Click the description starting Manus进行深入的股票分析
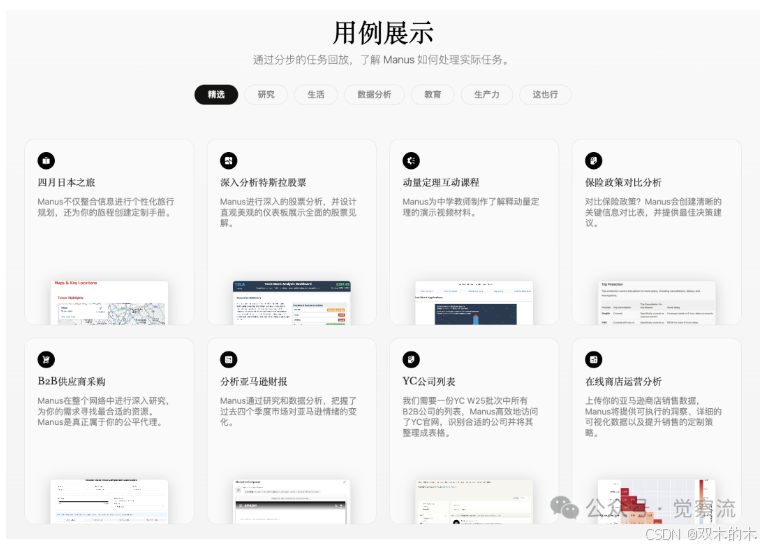 288,212
